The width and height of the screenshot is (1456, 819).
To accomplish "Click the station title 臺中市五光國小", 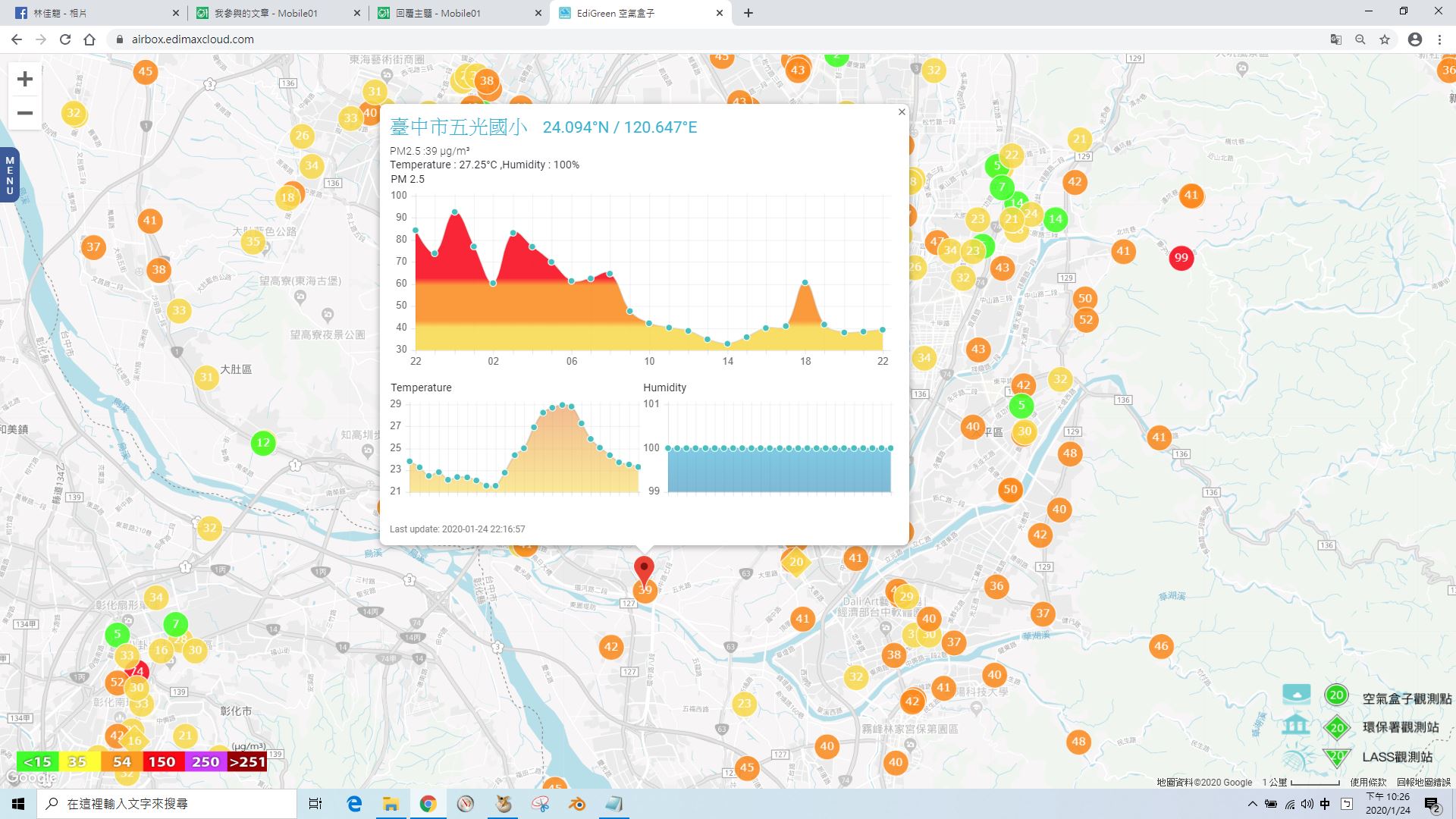I will point(458,127).
